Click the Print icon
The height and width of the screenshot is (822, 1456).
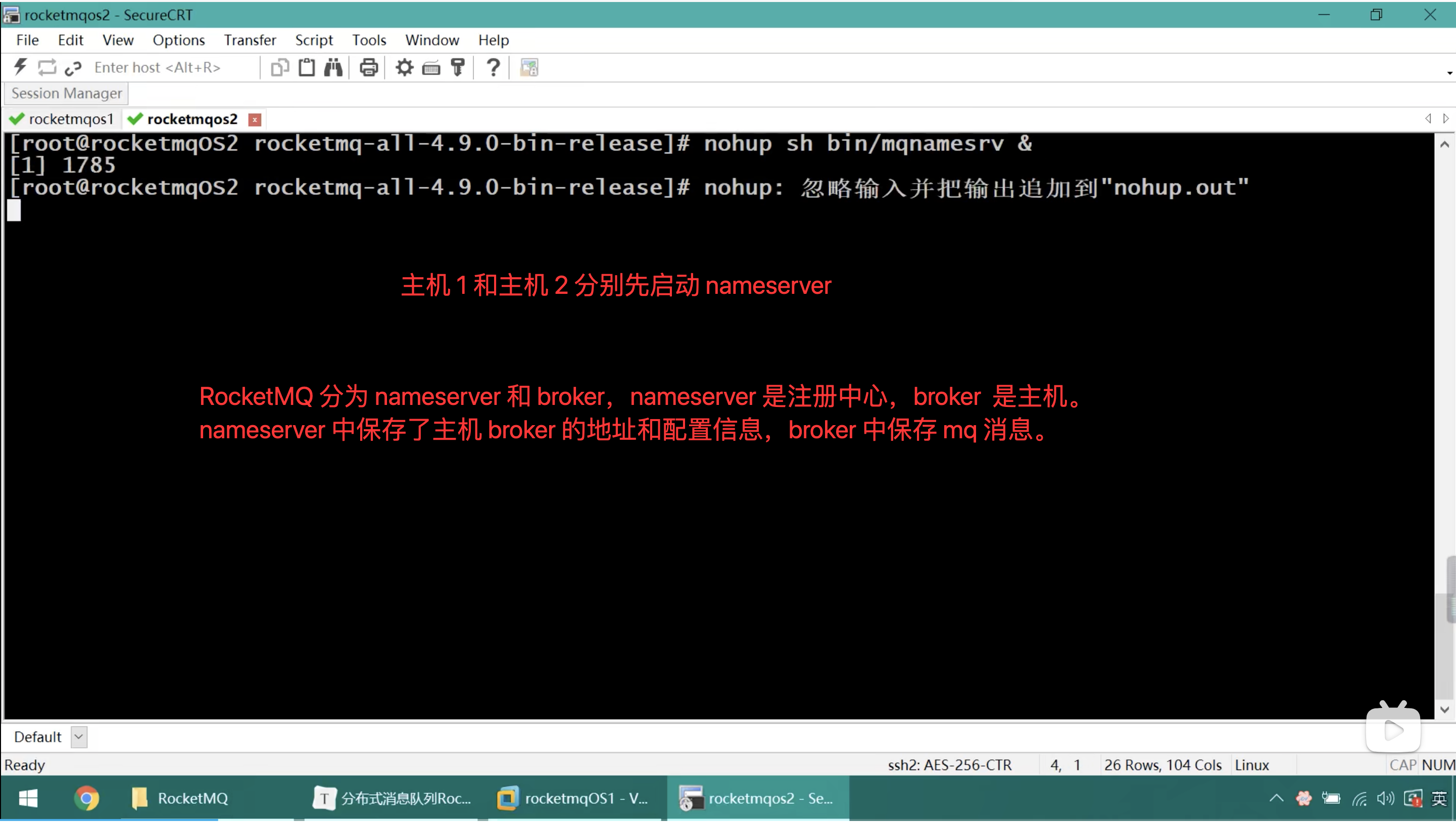pos(368,67)
